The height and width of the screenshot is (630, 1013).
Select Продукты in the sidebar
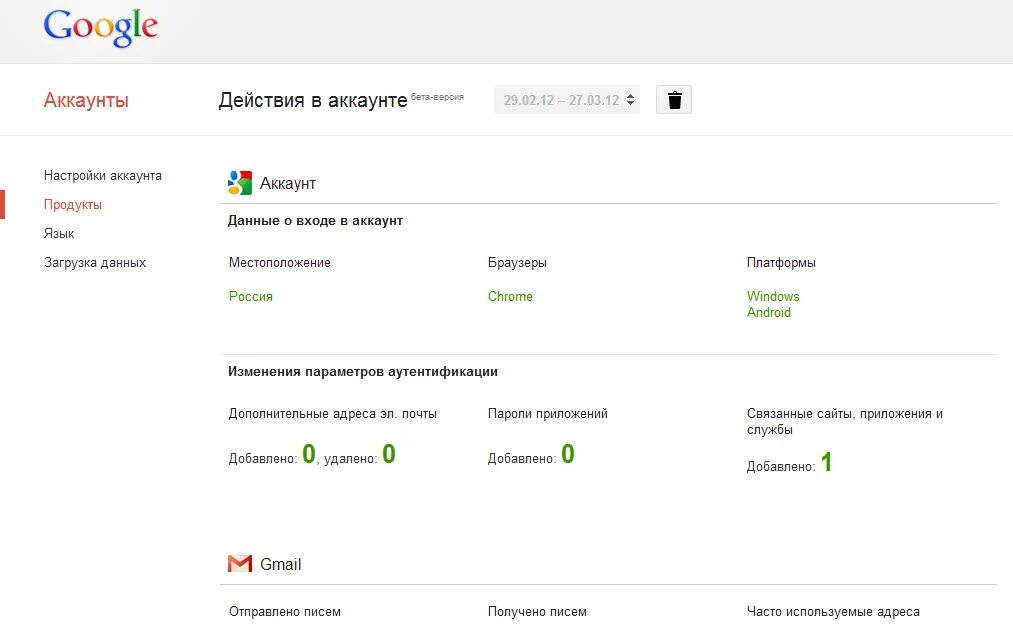tap(72, 204)
